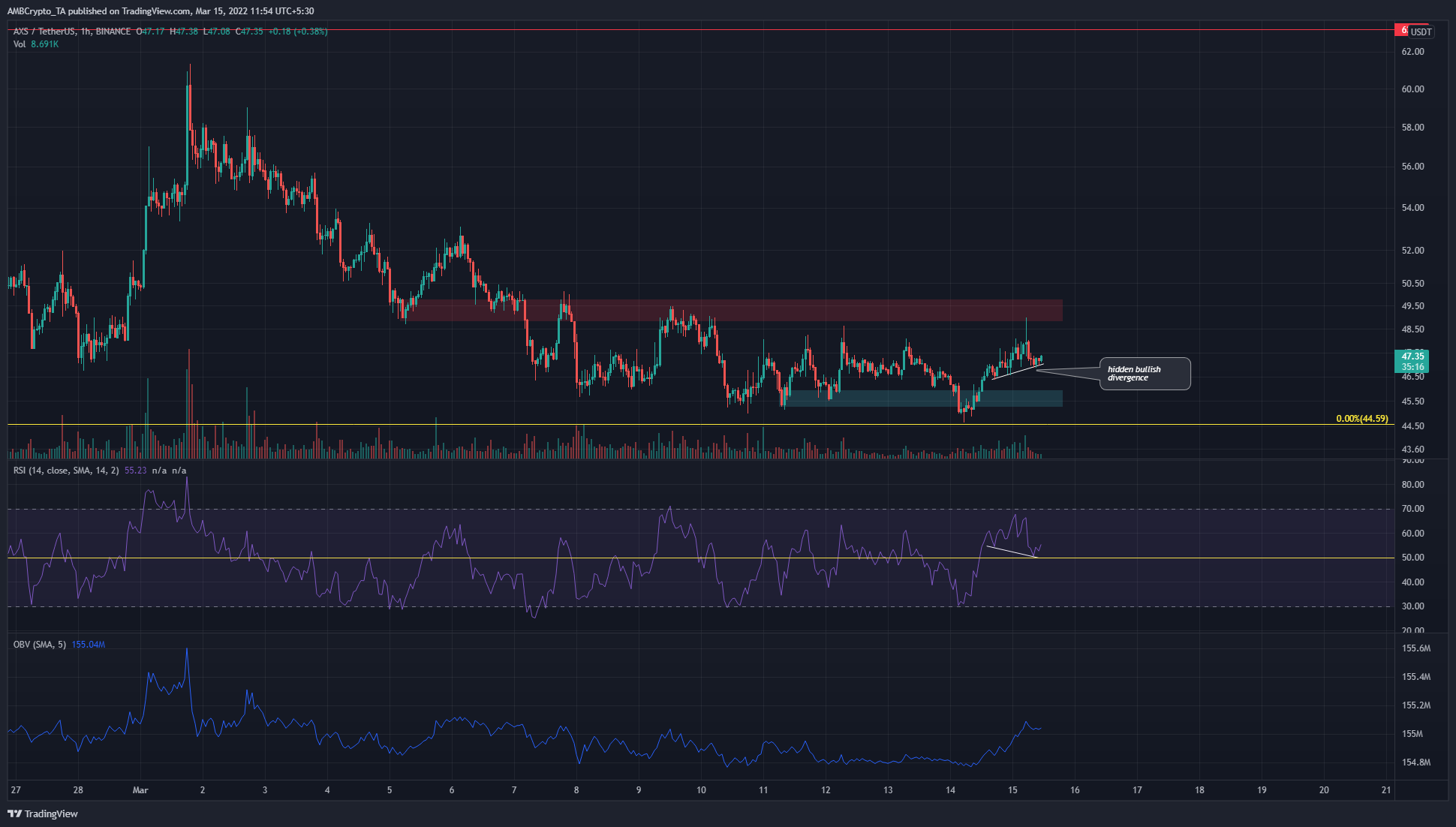1456x827 pixels.
Task: Click the red price tag at top right
Action: pos(1401,31)
